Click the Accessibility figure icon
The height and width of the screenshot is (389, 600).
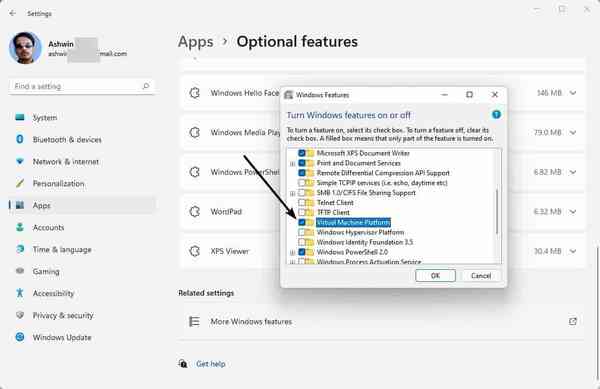(20, 293)
